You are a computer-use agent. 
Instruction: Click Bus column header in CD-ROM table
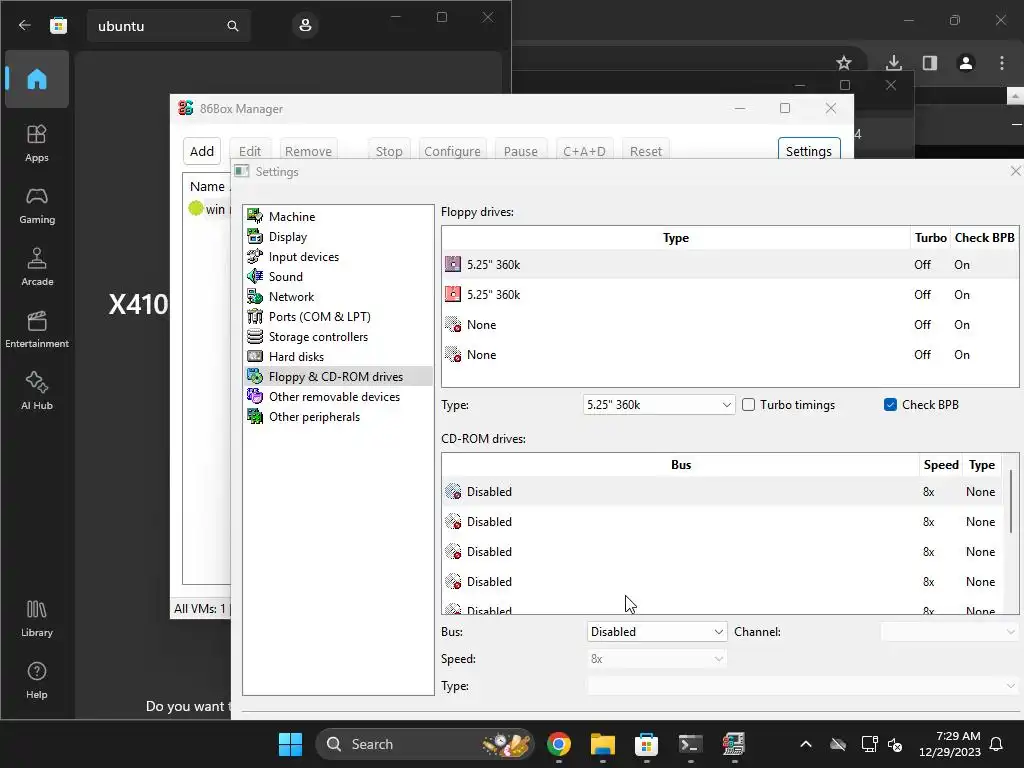pos(680,465)
